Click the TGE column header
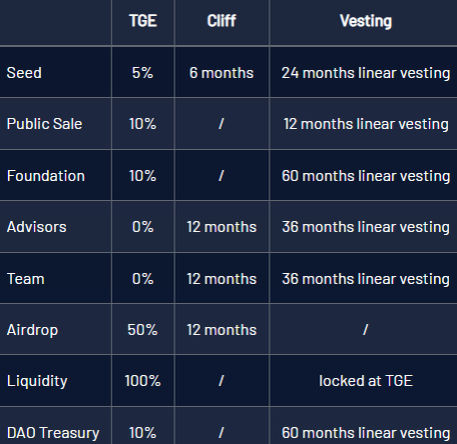Screen dimensions: 457x444 tap(143, 21)
